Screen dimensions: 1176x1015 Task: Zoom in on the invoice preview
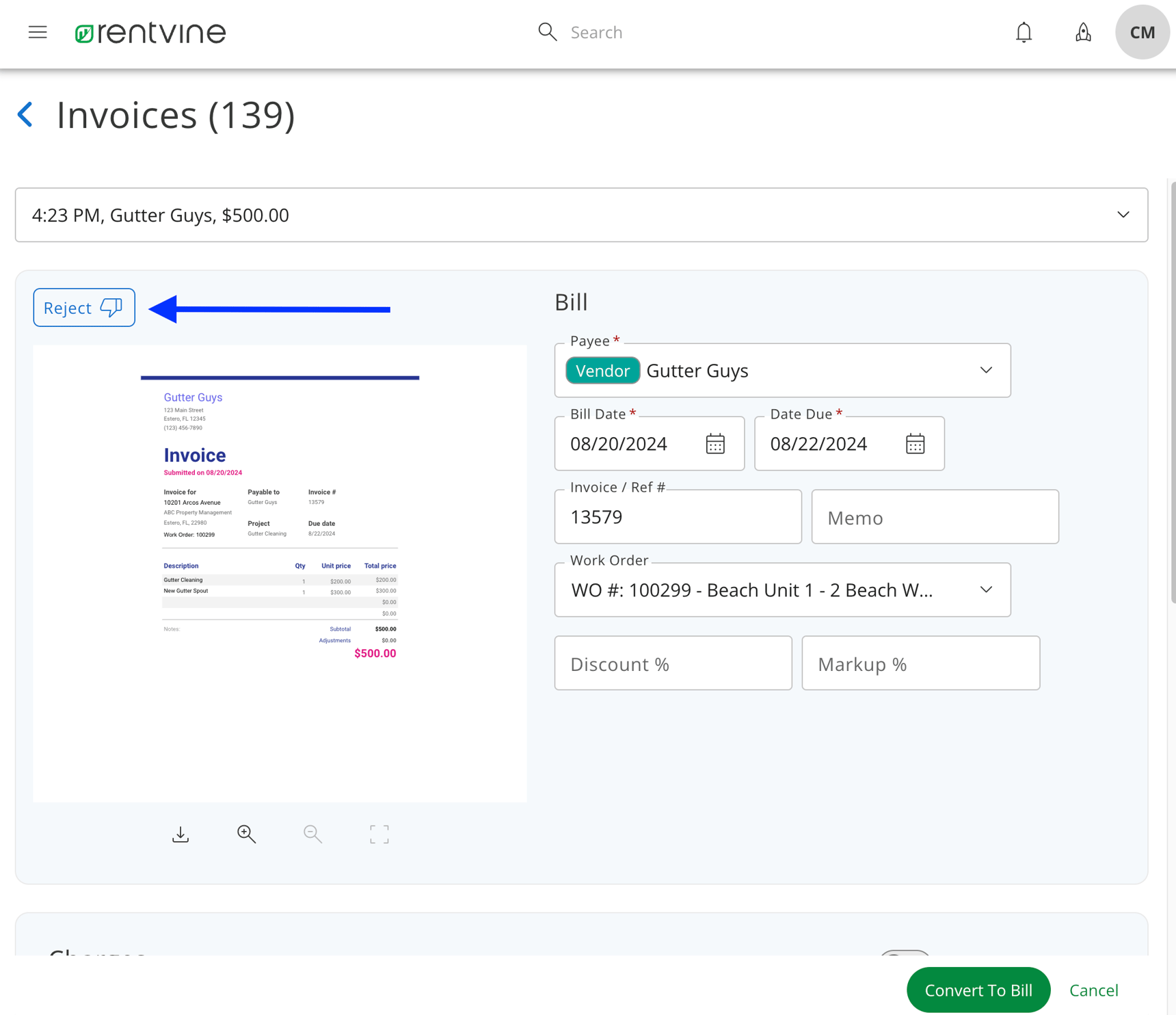(x=245, y=834)
